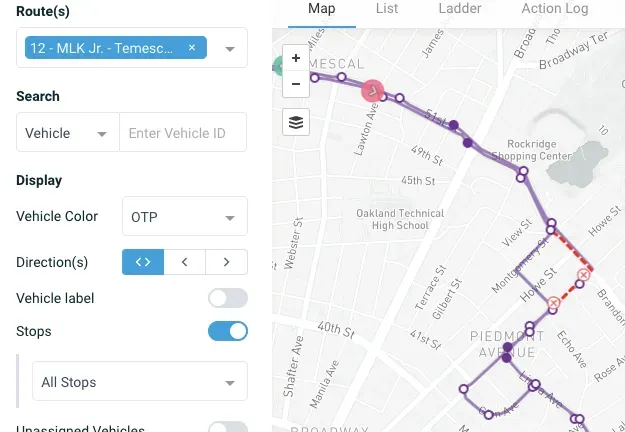Expand the Route(s) dropdown arrow
Screen dimensions: 625x432
click(x=230, y=48)
